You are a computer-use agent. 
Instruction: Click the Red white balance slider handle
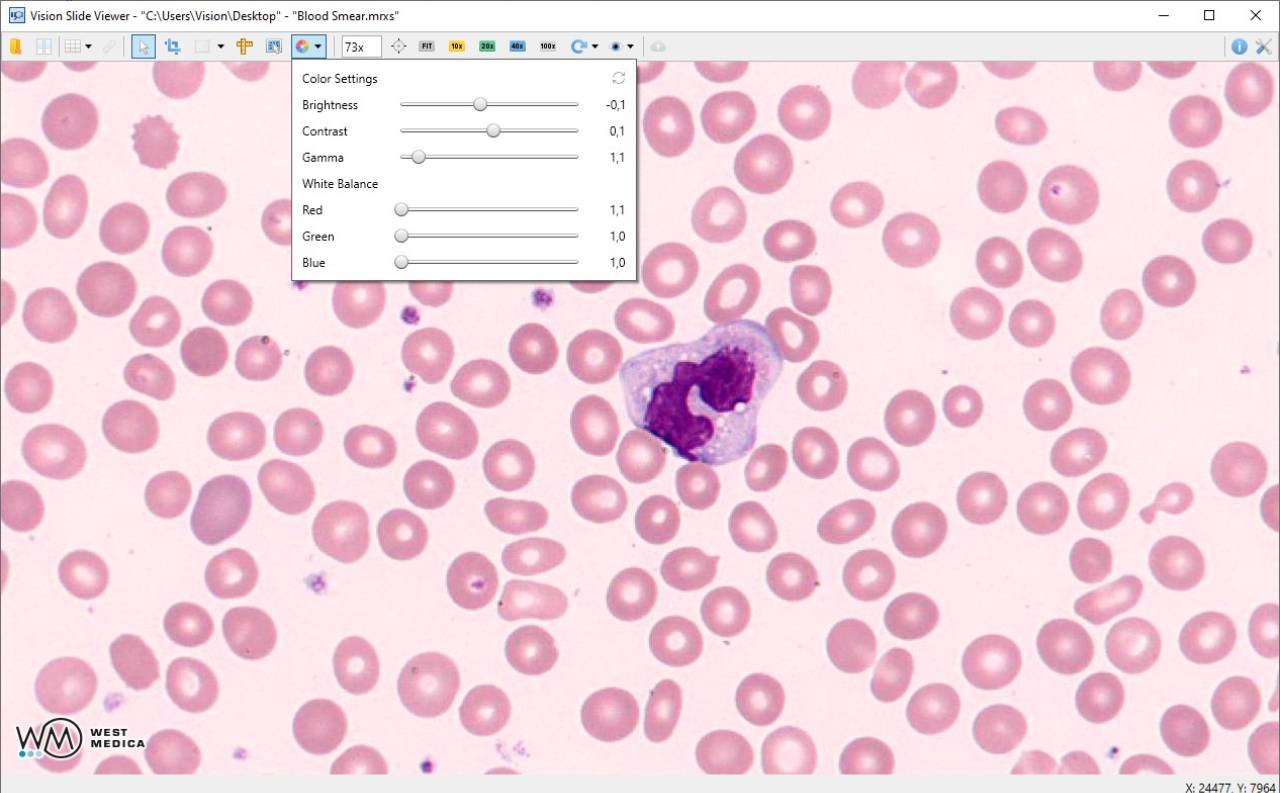coord(401,209)
